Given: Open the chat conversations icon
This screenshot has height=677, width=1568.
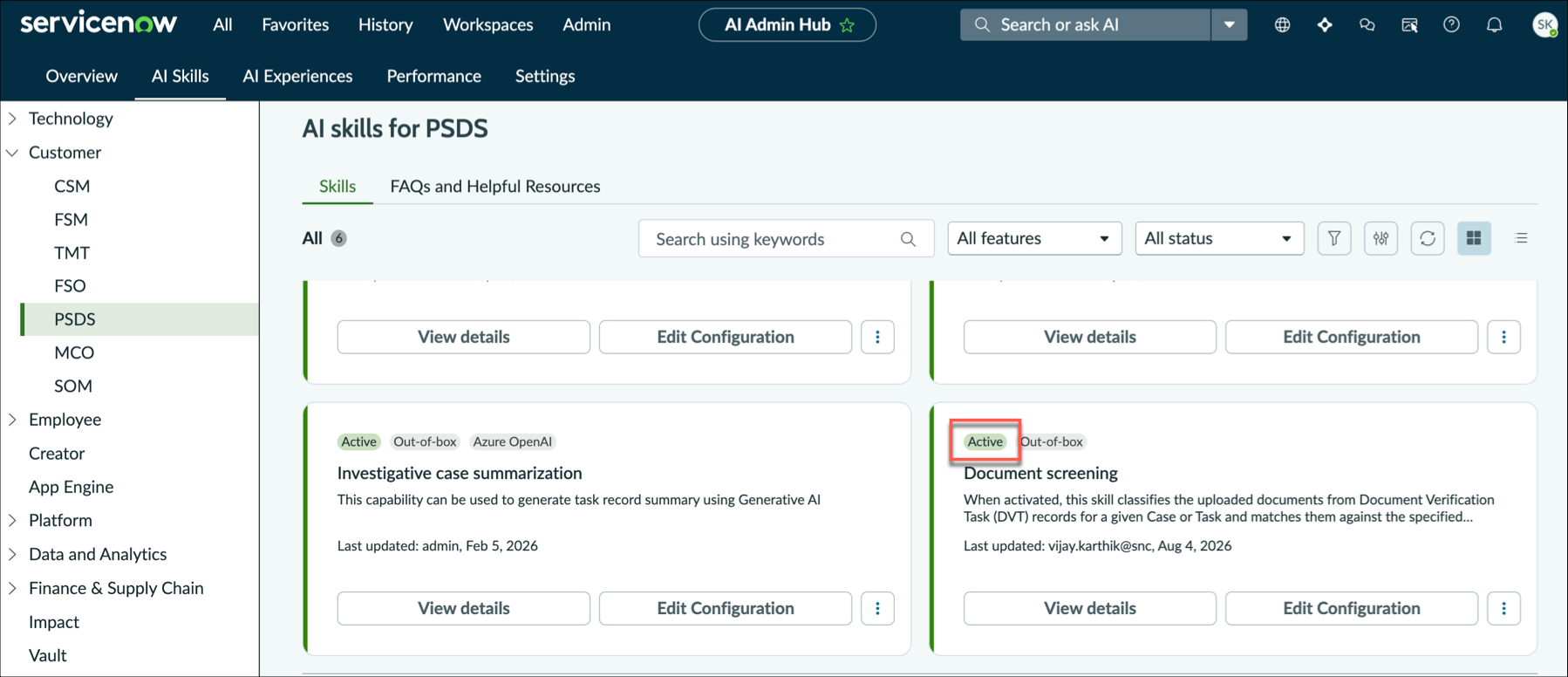Looking at the screenshot, I should pos(1367,24).
